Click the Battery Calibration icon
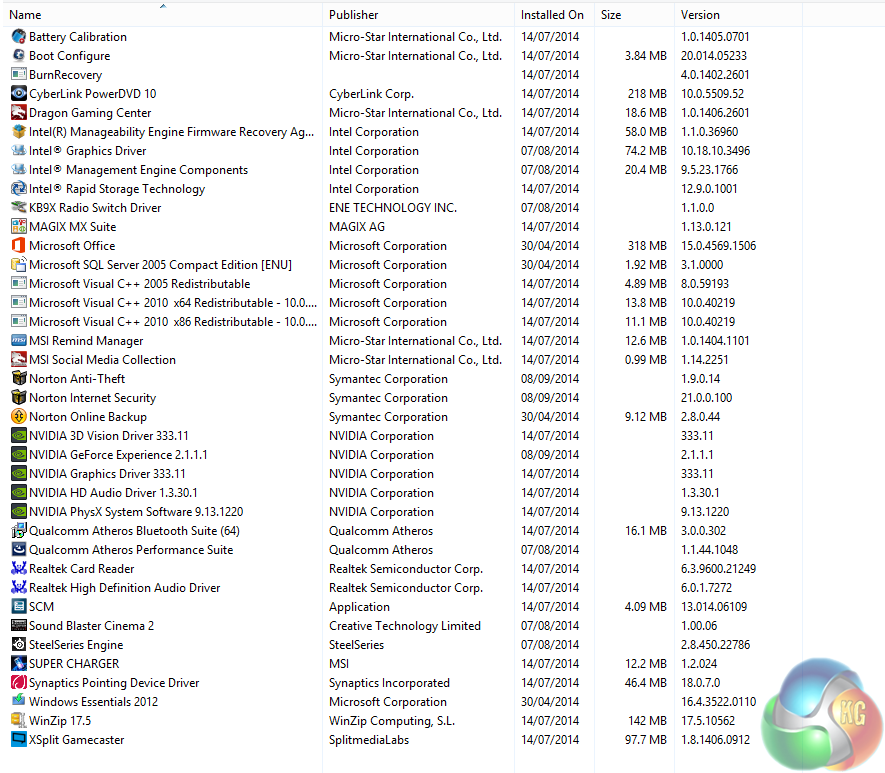Image resolution: width=885 pixels, height=773 pixels. coord(19,37)
